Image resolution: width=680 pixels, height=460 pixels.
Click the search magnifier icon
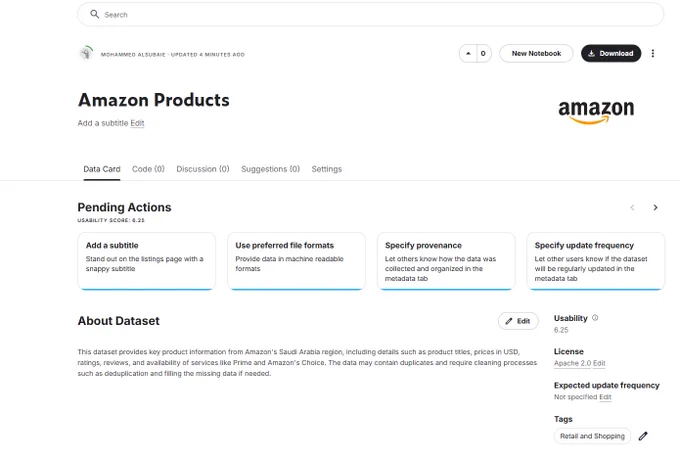tap(95, 14)
